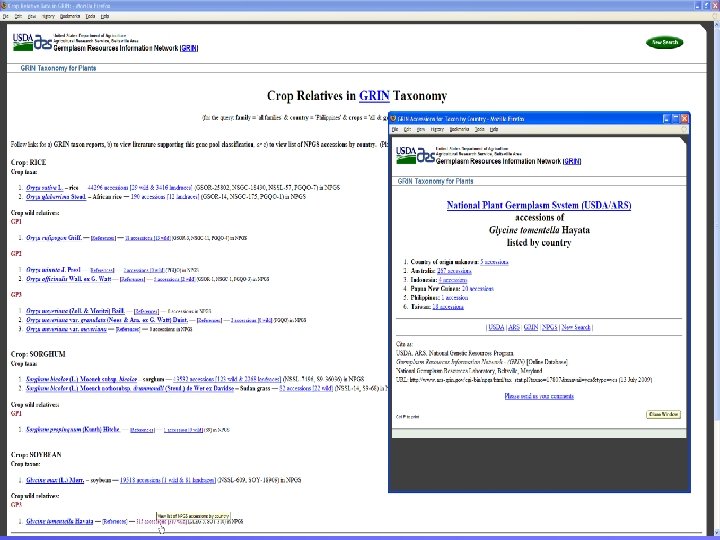Click Please send us your comments link
720x540 pixels.
pos(539,396)
